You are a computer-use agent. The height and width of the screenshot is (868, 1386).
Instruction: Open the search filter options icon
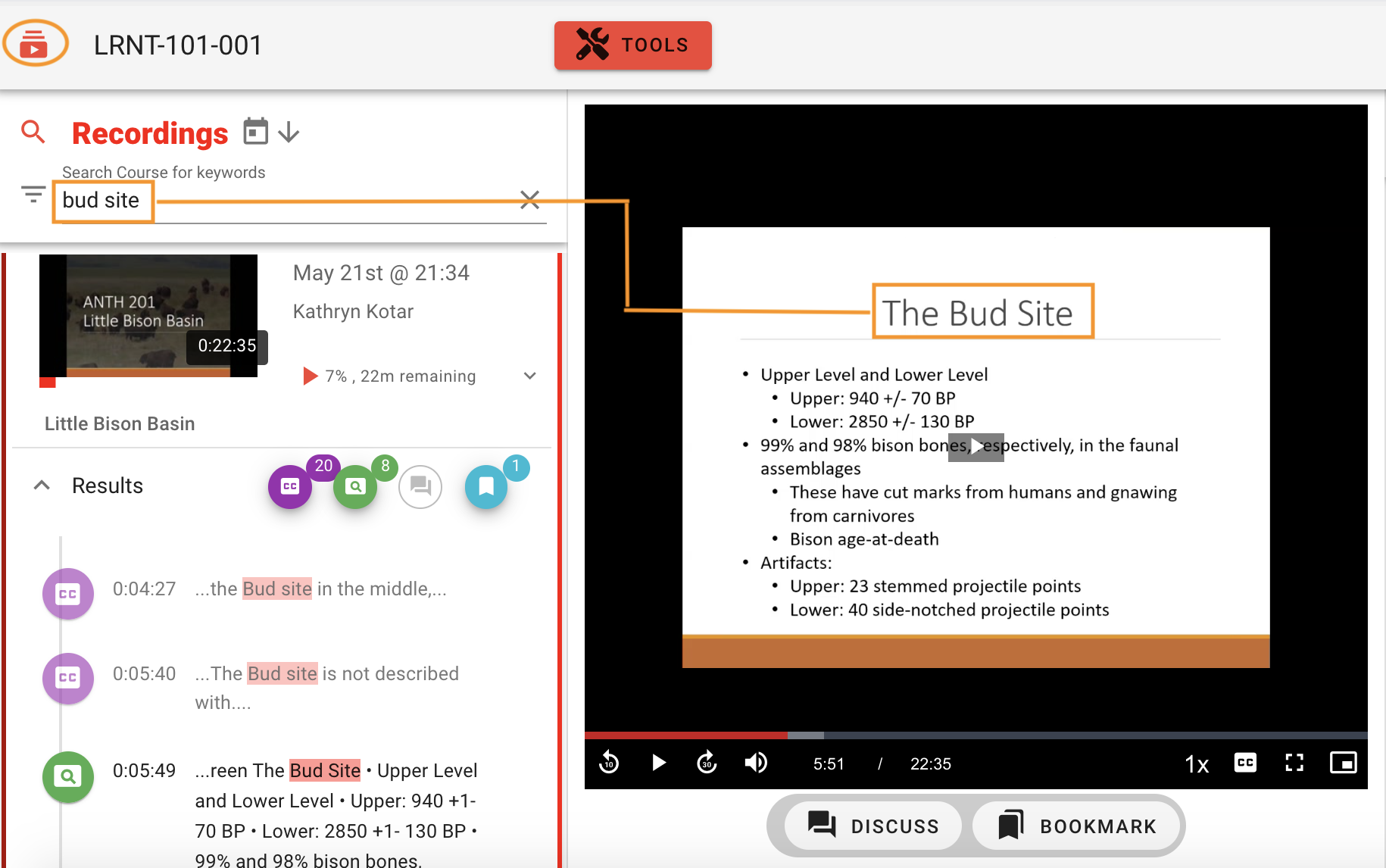click(x=33, y=195)
